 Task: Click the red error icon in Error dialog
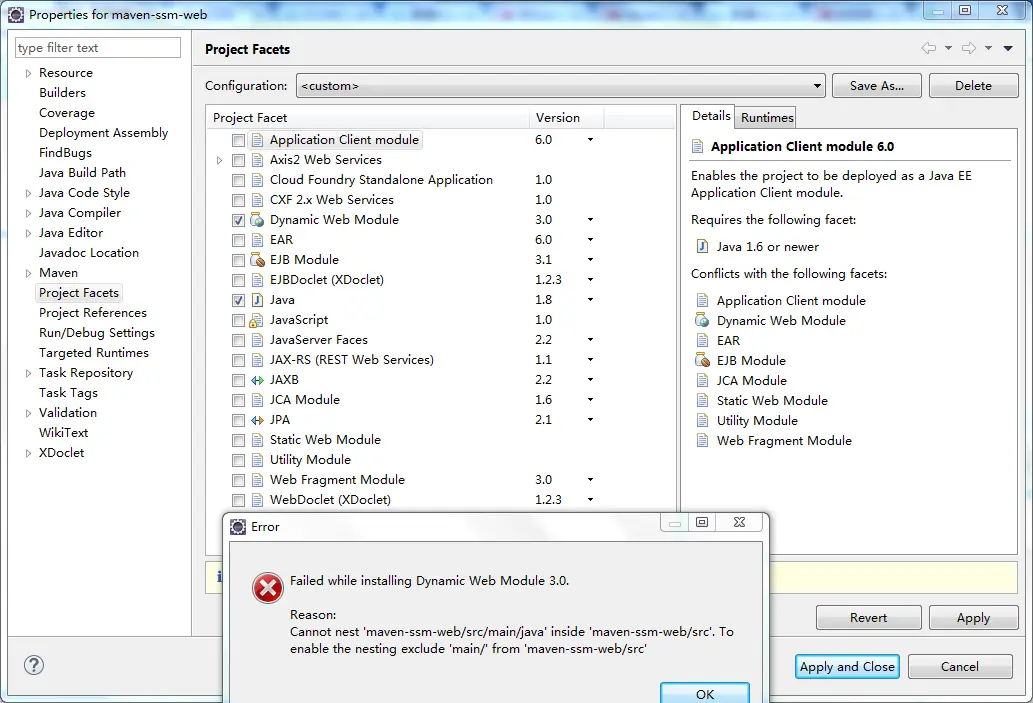coord(268,588)
